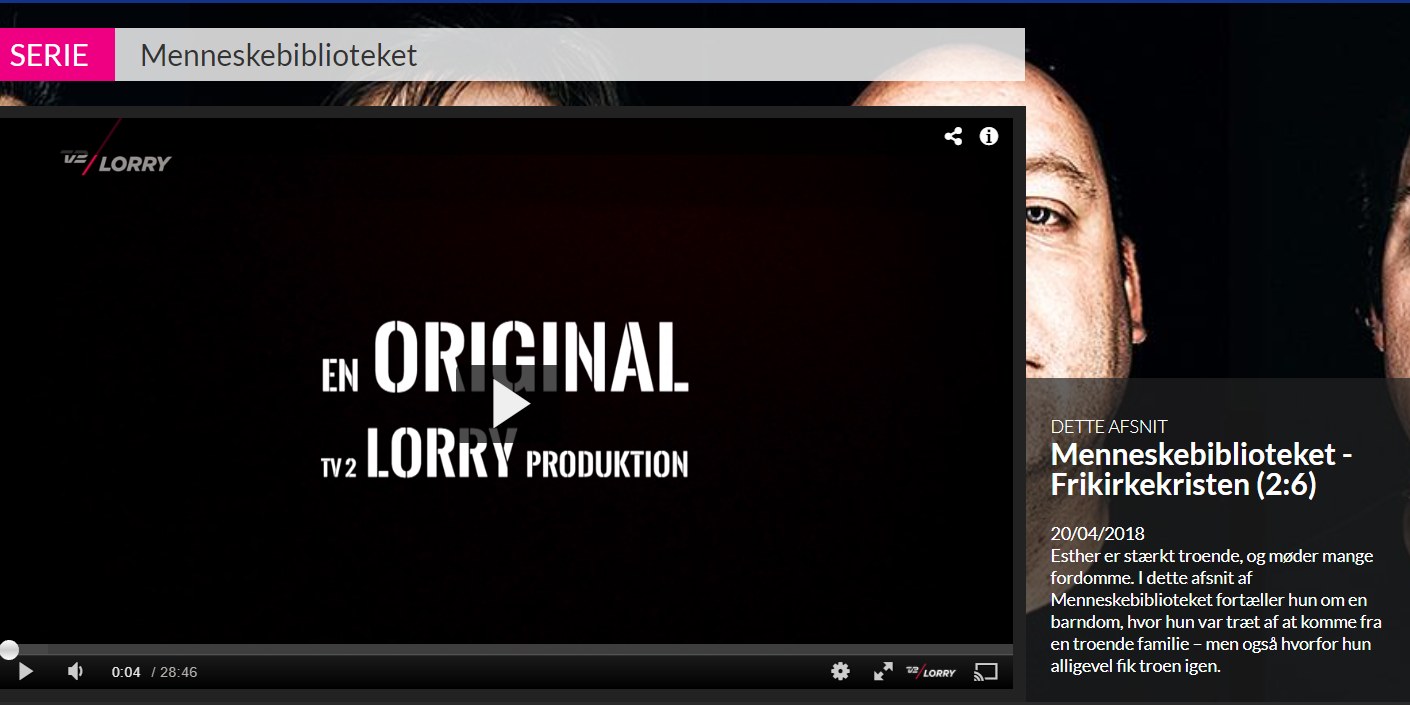Click the TV2 Lorry logo in control bar

[x=931, y=672]
